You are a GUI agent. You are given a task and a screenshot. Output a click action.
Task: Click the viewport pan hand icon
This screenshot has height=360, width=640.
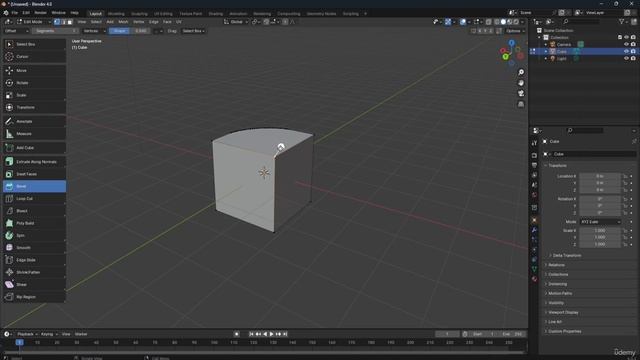(521, 83)
